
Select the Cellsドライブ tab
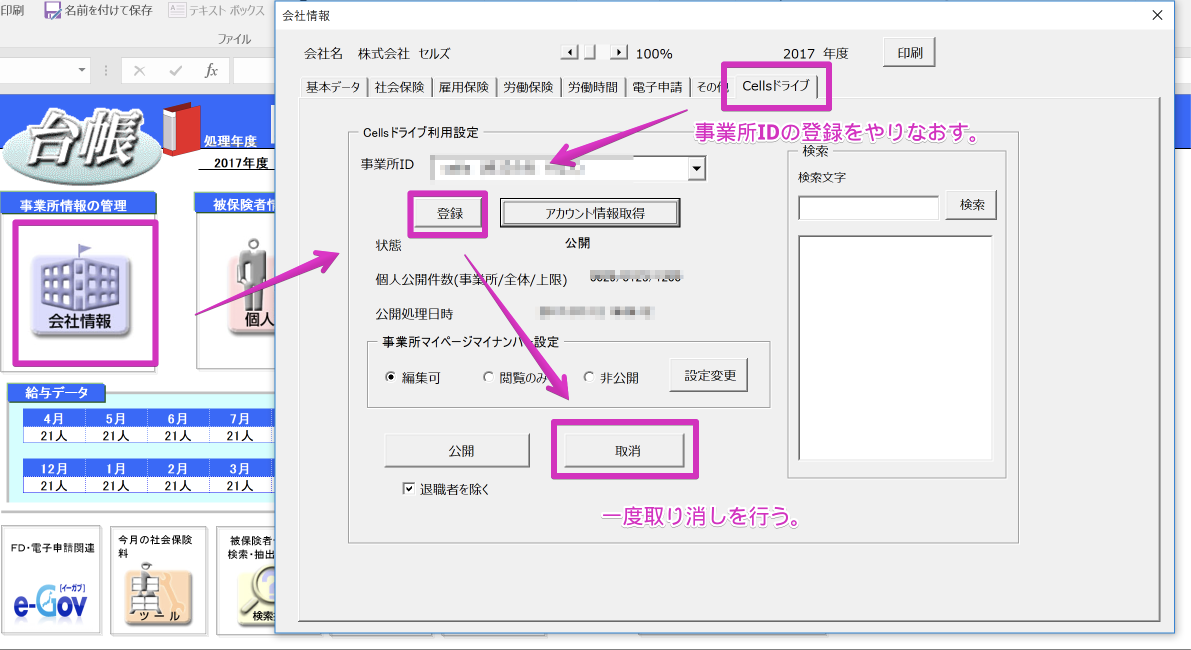[776, 86]
